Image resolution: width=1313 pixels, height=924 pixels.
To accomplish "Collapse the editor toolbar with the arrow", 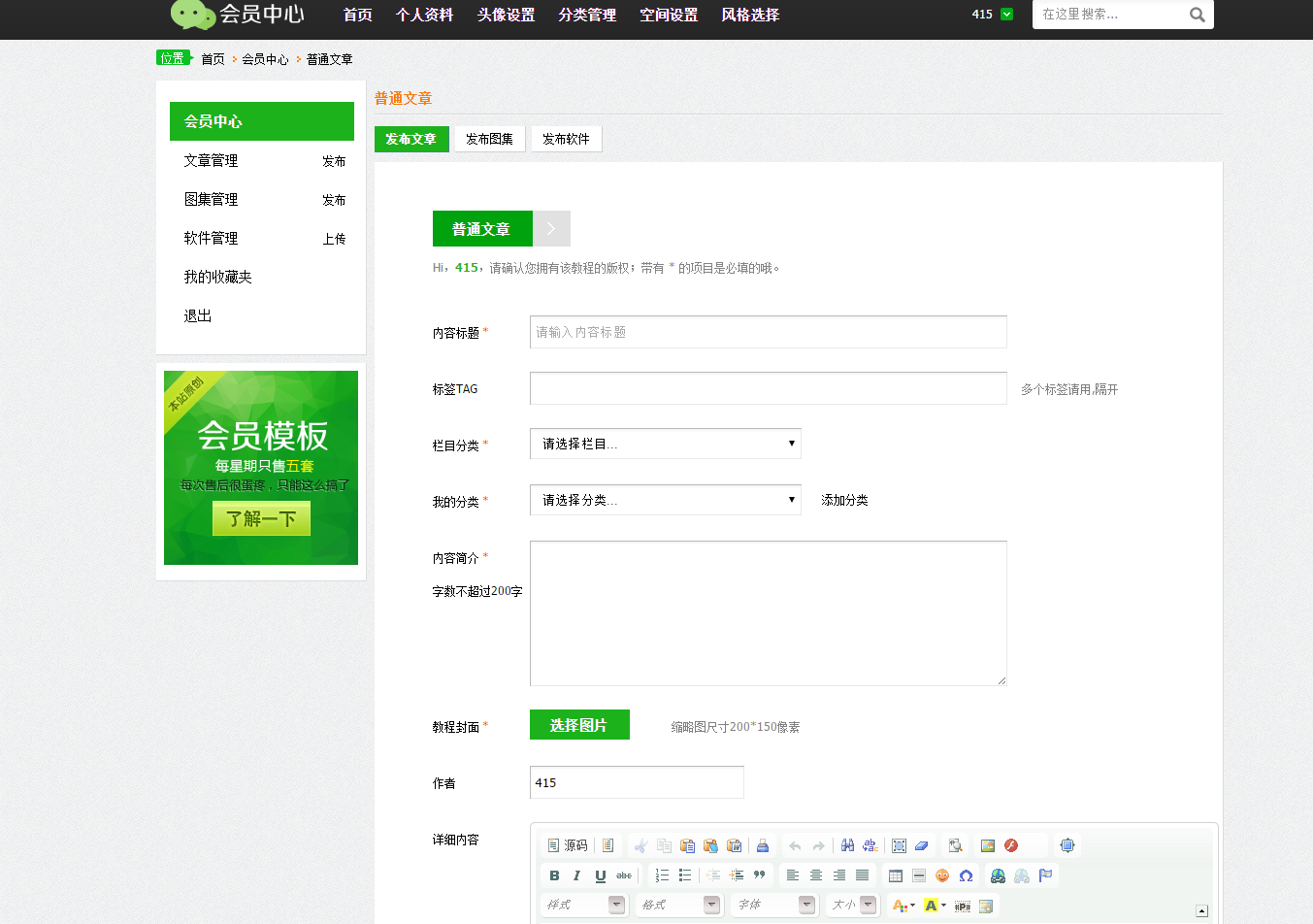I will point(1201,910).
